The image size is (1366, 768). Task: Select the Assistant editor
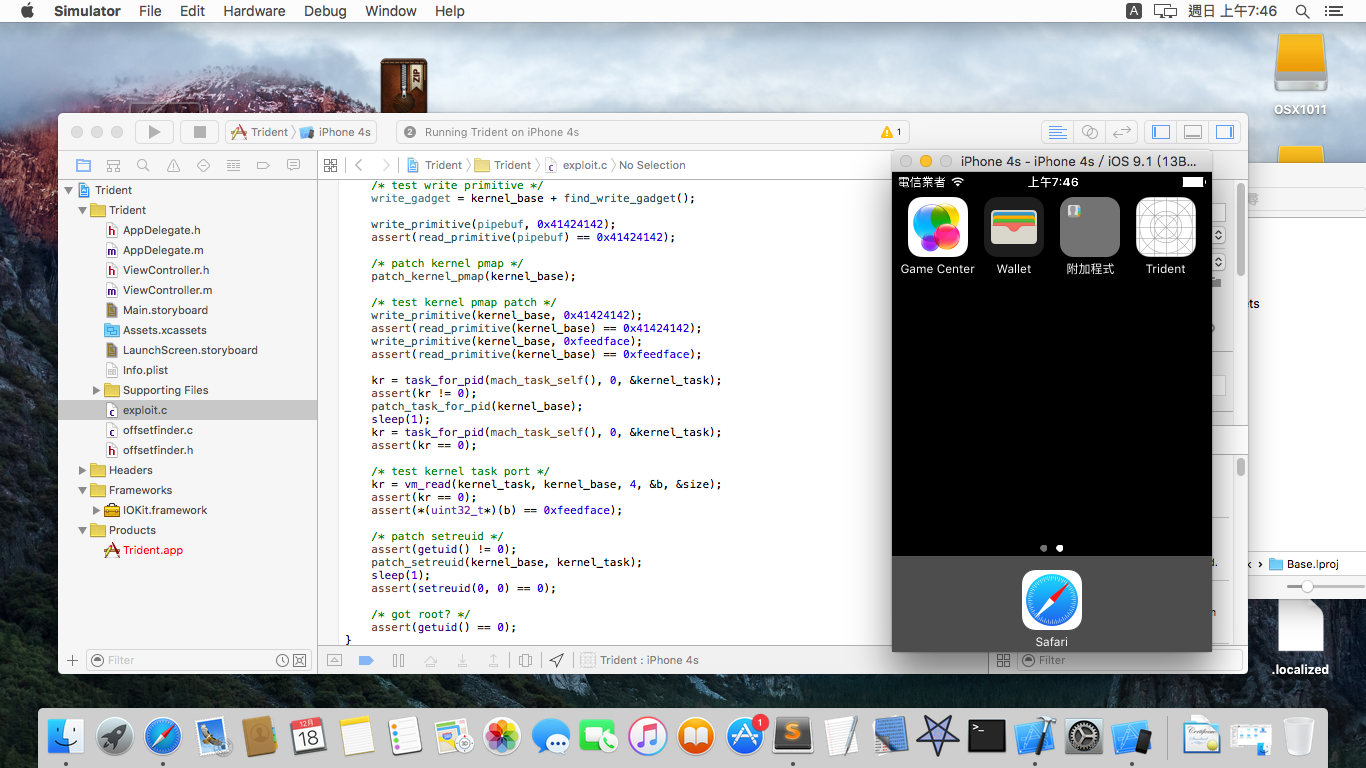(1090, 132)
